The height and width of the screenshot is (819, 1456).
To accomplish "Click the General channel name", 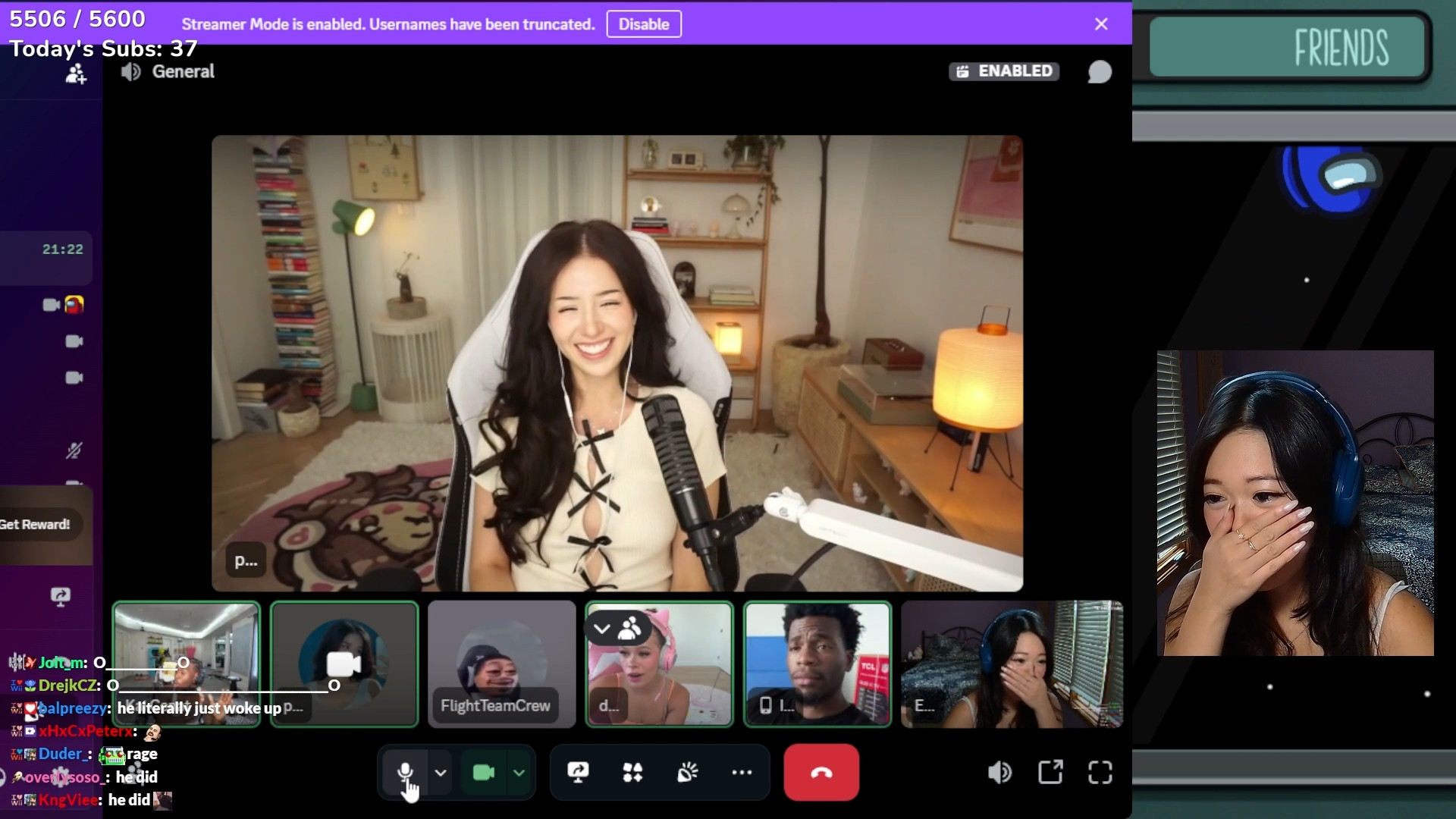I will (184, 71).
